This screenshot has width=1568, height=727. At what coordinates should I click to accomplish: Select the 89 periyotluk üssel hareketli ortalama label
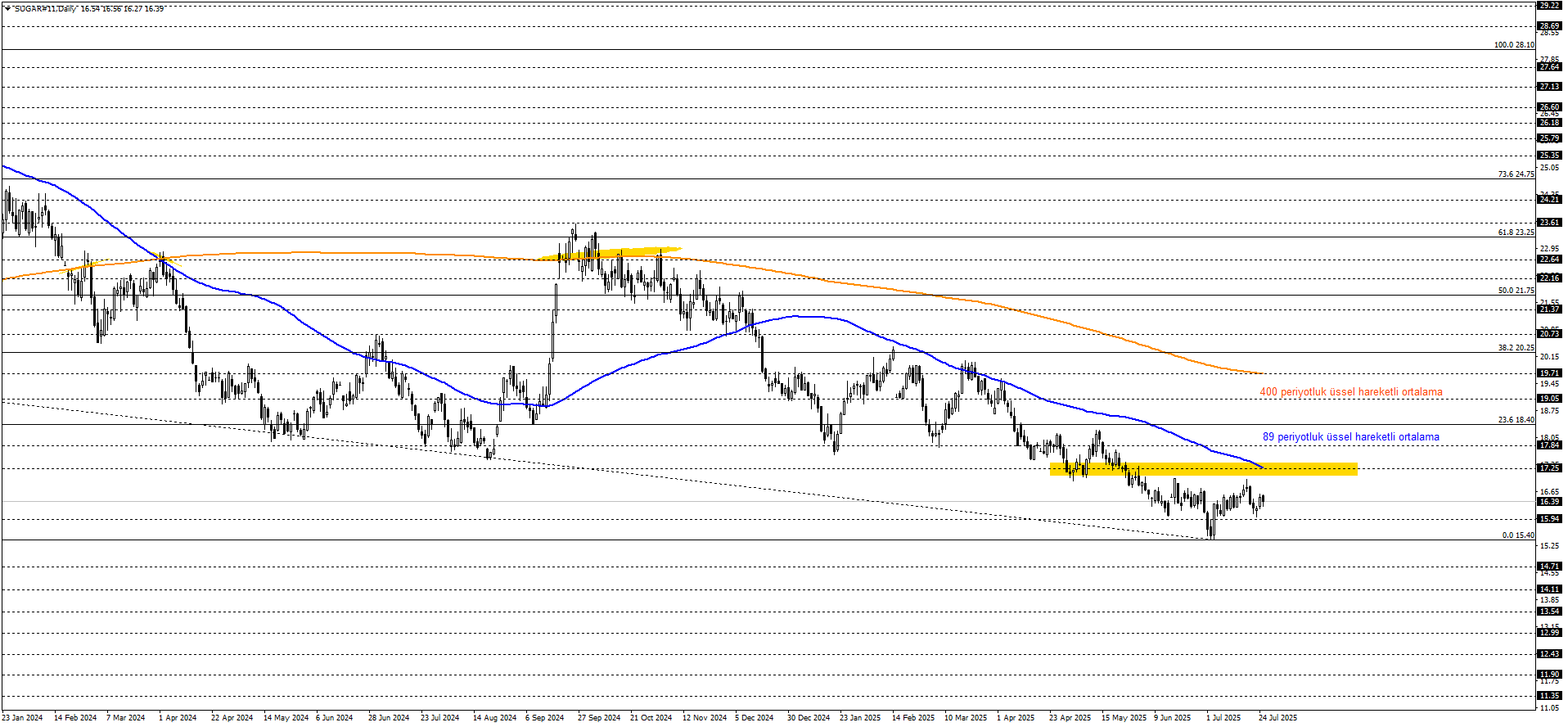coord(1351,437)
